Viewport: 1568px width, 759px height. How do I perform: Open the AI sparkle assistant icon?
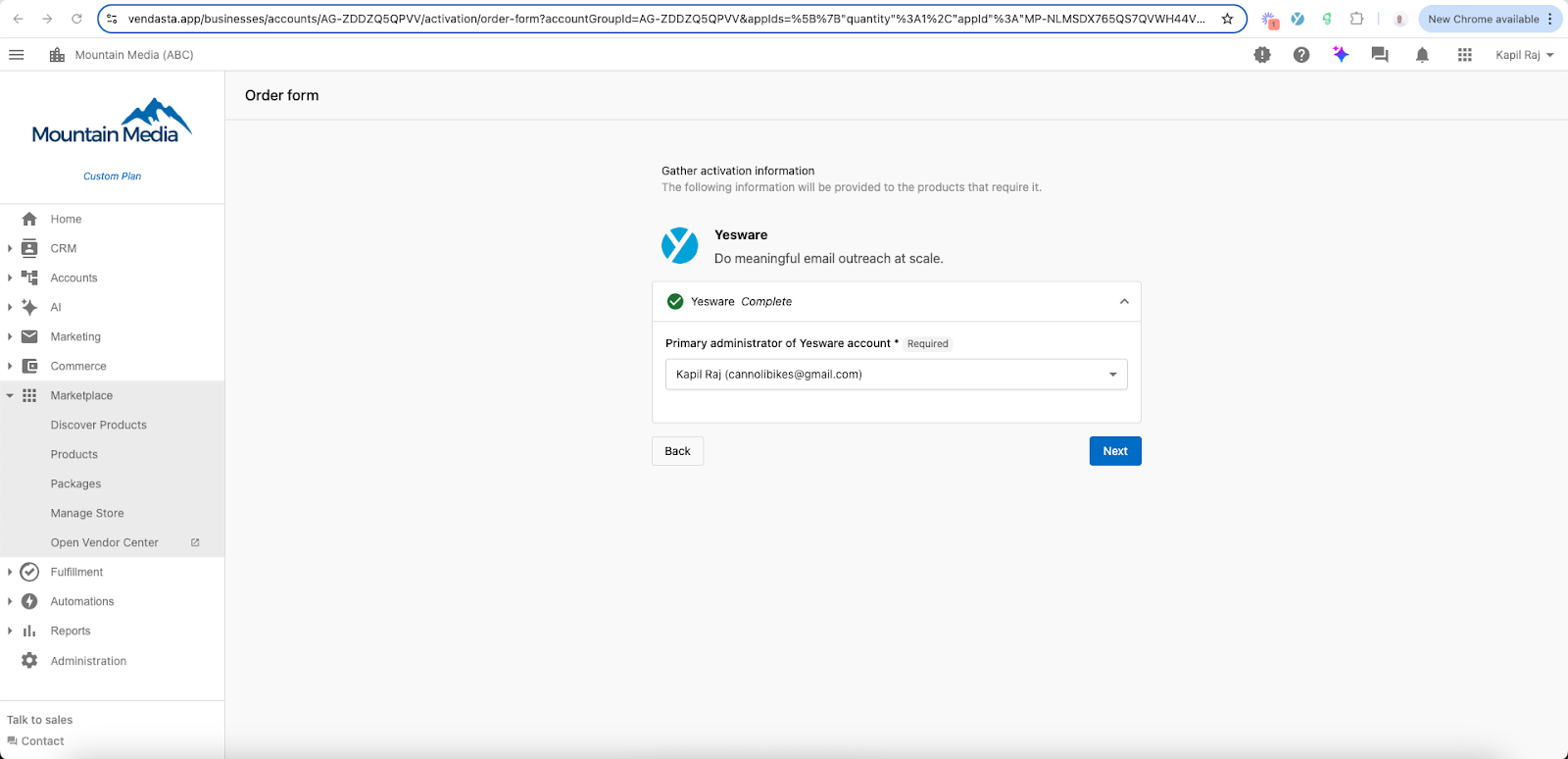(x=1341, y=55)
